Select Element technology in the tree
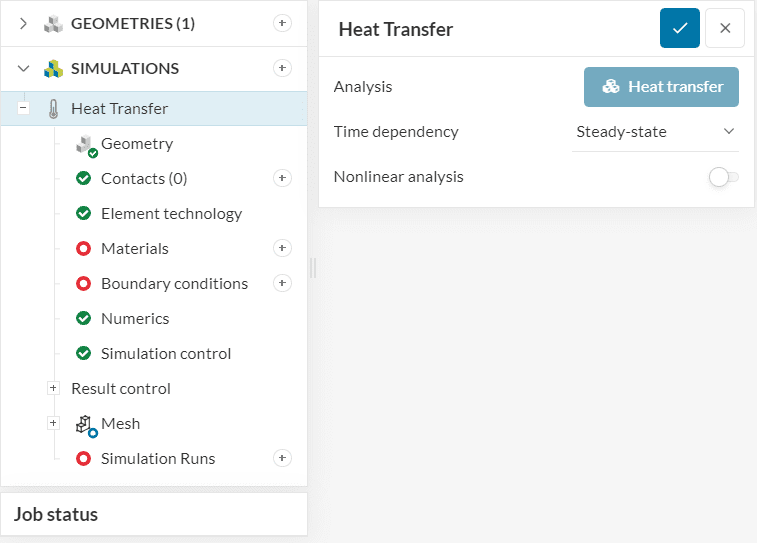 171,213
